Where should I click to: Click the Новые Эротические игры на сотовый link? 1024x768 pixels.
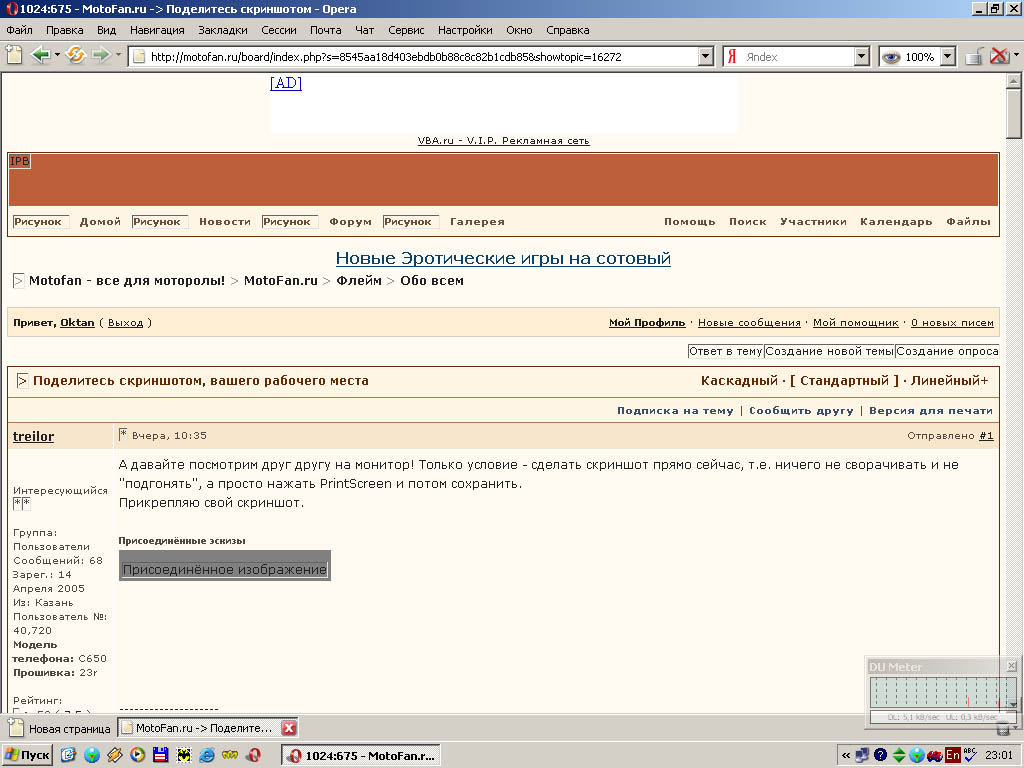(503, 258)
